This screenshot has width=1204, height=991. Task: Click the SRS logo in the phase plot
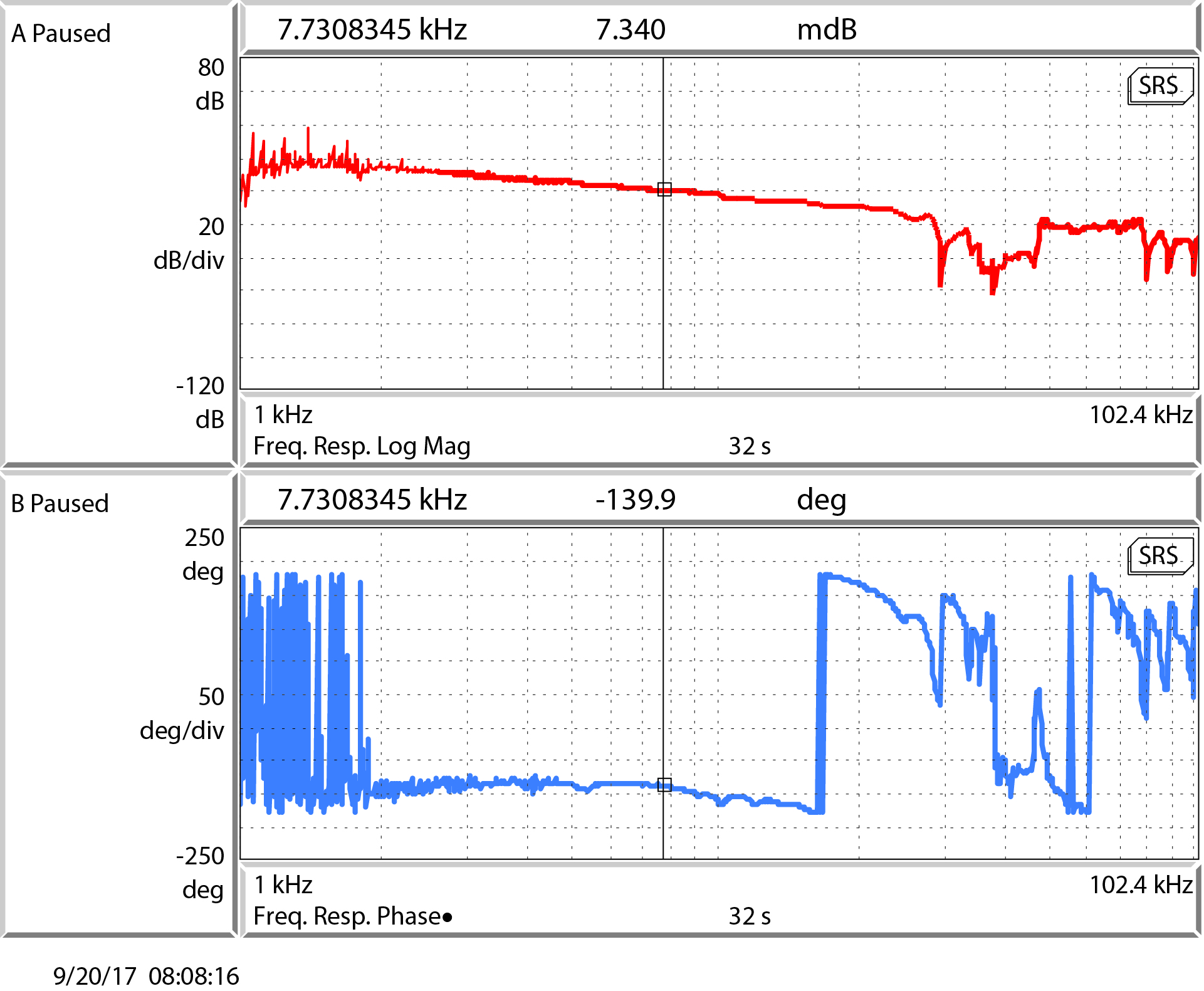1159,556
